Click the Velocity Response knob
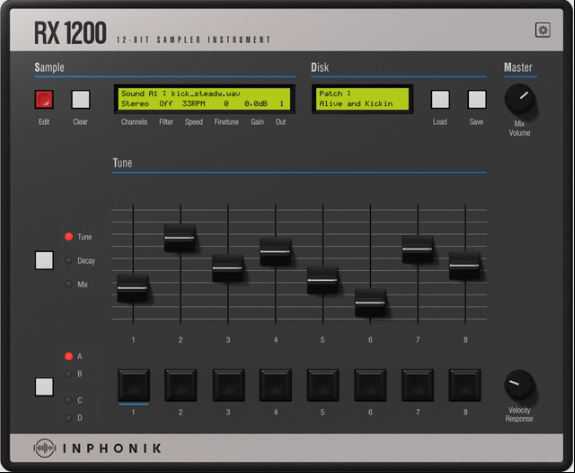The width and height of the screenshot is (575, 473). tap(520, 385)
